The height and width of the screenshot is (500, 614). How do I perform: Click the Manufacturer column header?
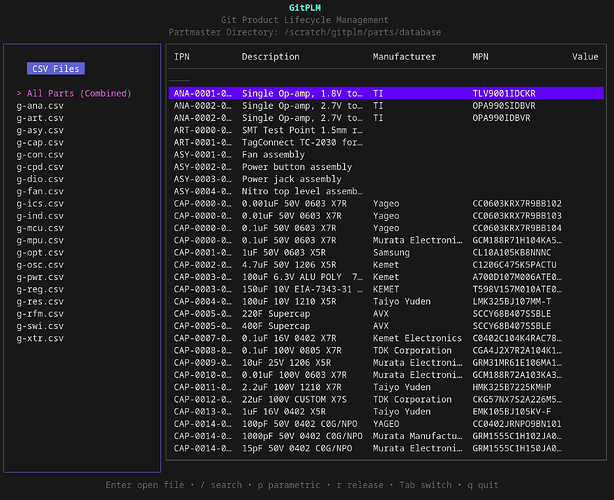point(404,57)
